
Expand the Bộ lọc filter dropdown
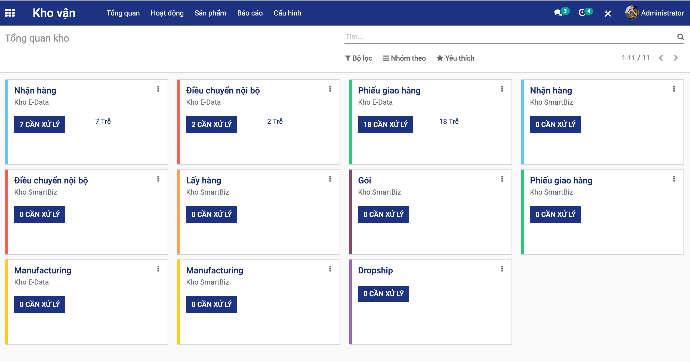tap(358, 58)
